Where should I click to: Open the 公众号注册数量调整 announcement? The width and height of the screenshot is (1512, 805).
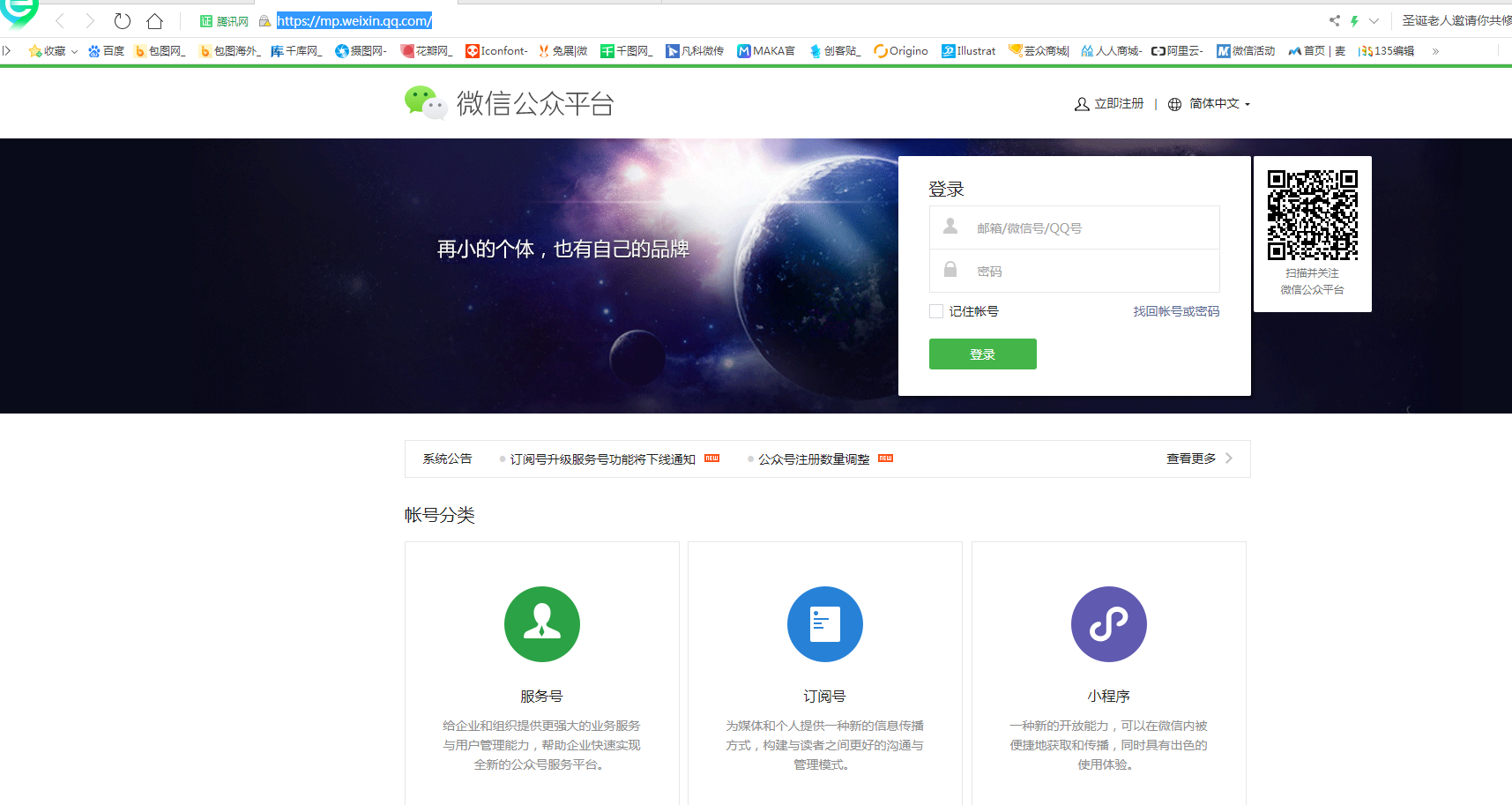(814, 459)
